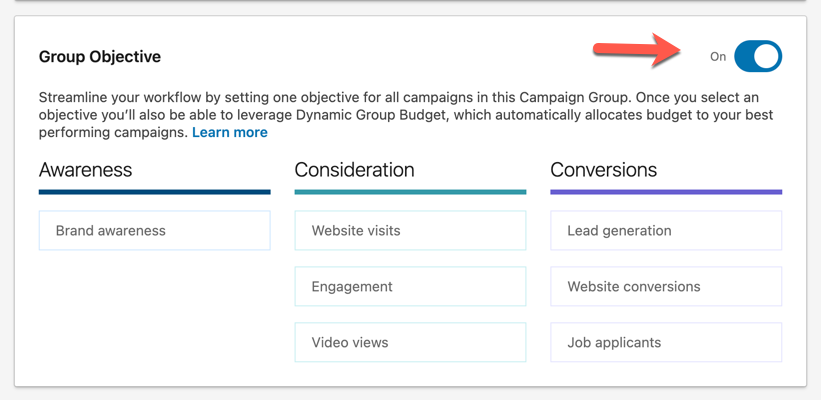Click the Consideration column heading

coord(354,170)
